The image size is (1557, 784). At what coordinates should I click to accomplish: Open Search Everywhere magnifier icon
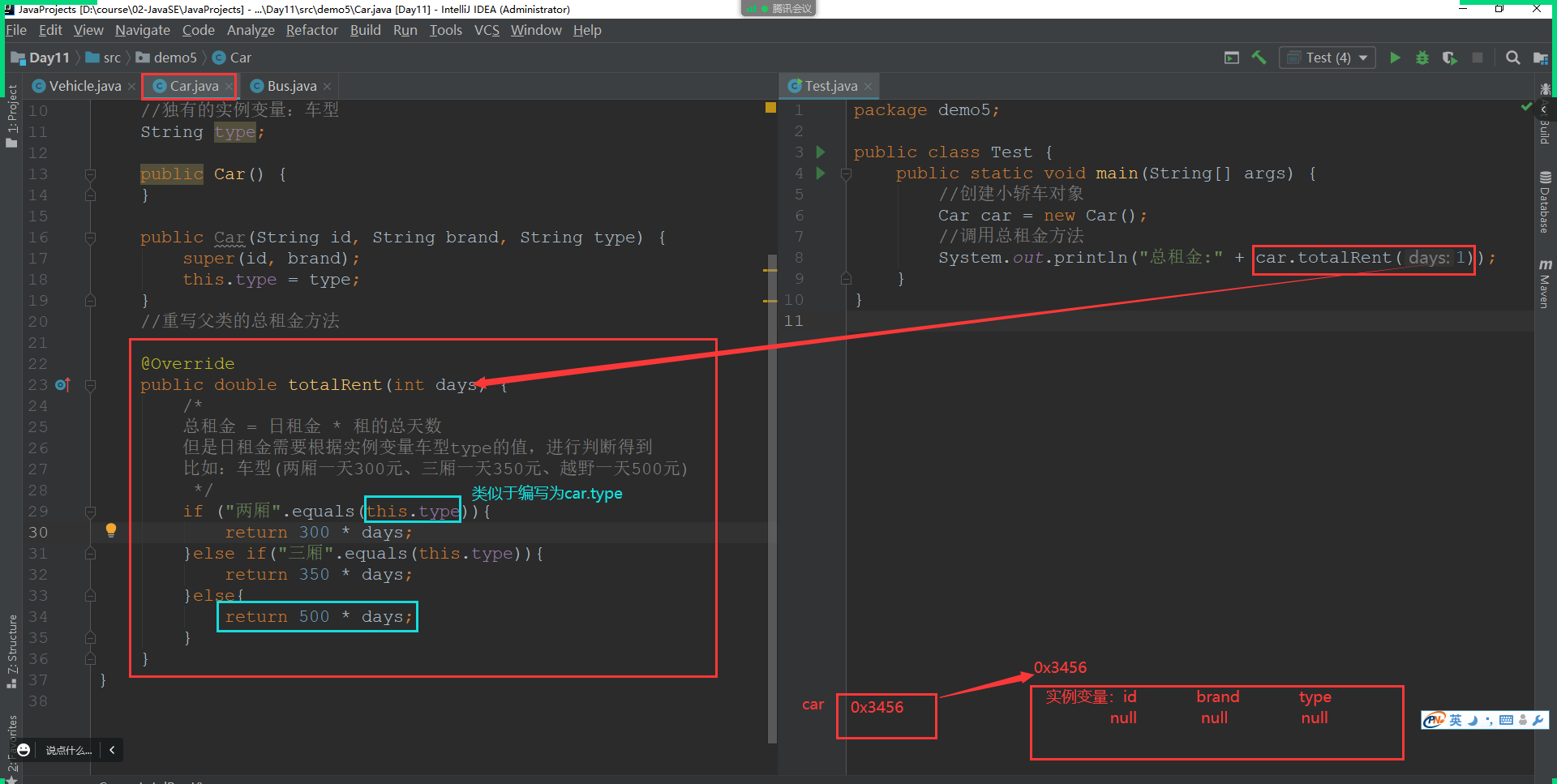click(1512, 58)
